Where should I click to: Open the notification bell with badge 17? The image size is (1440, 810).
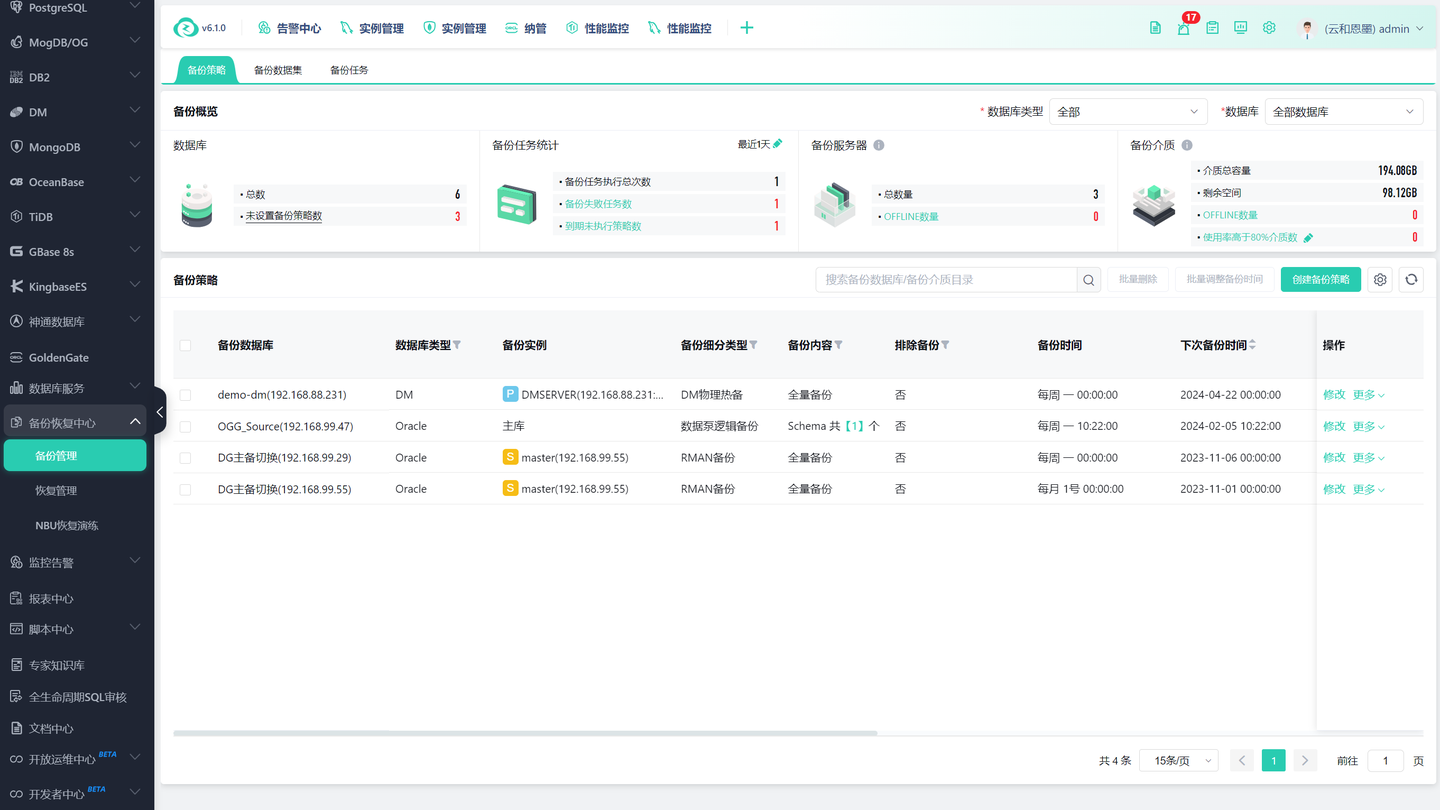[1184, 28]
